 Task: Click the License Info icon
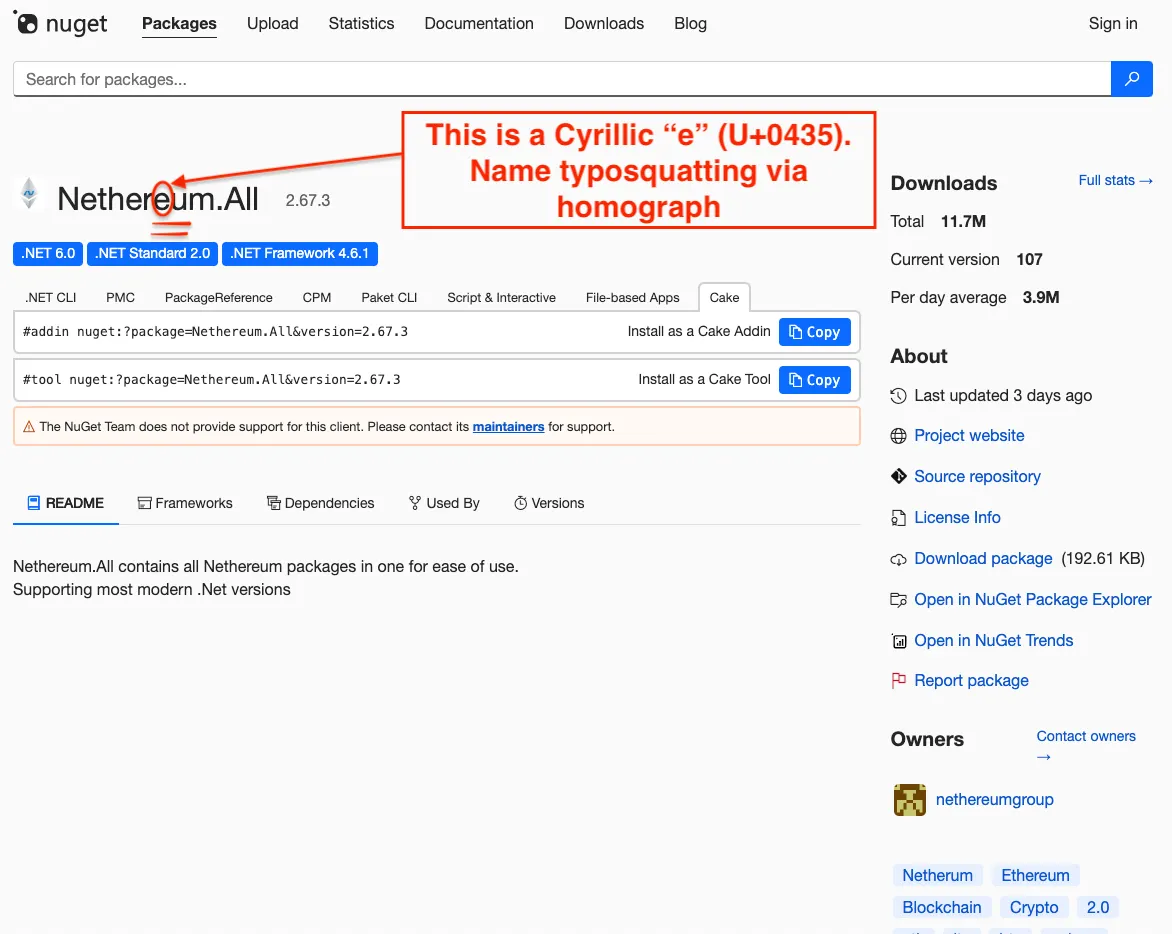pyautogui.click(x=897, y=517)
